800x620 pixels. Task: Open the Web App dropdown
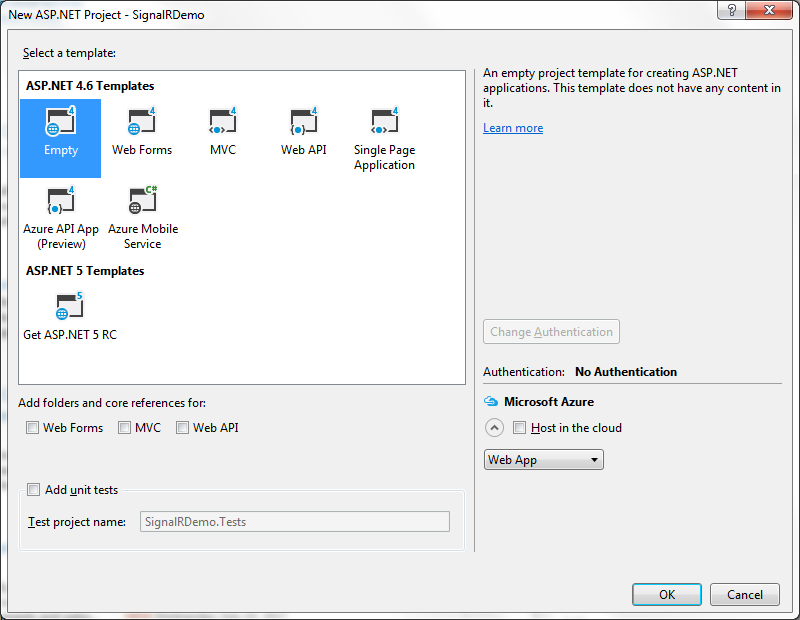click(543, 460)
